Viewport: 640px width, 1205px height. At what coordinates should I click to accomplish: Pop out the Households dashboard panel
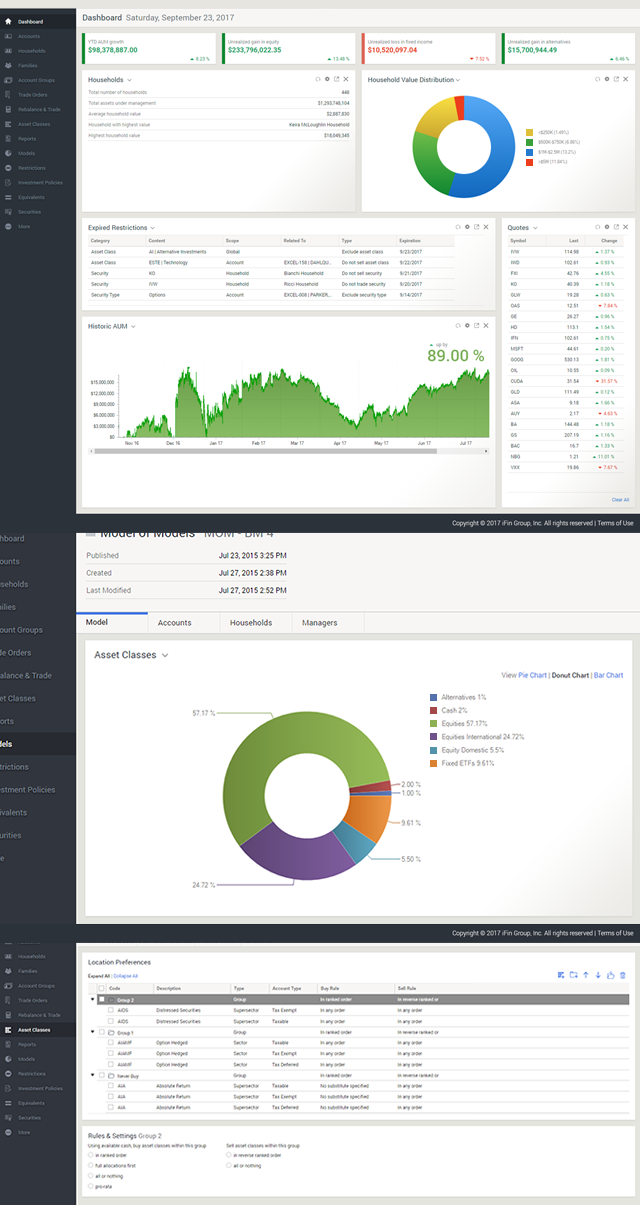(x=336, y=79)
